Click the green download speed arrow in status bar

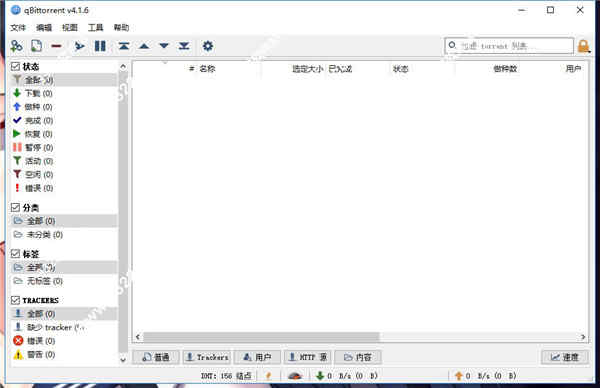(320, 376)
